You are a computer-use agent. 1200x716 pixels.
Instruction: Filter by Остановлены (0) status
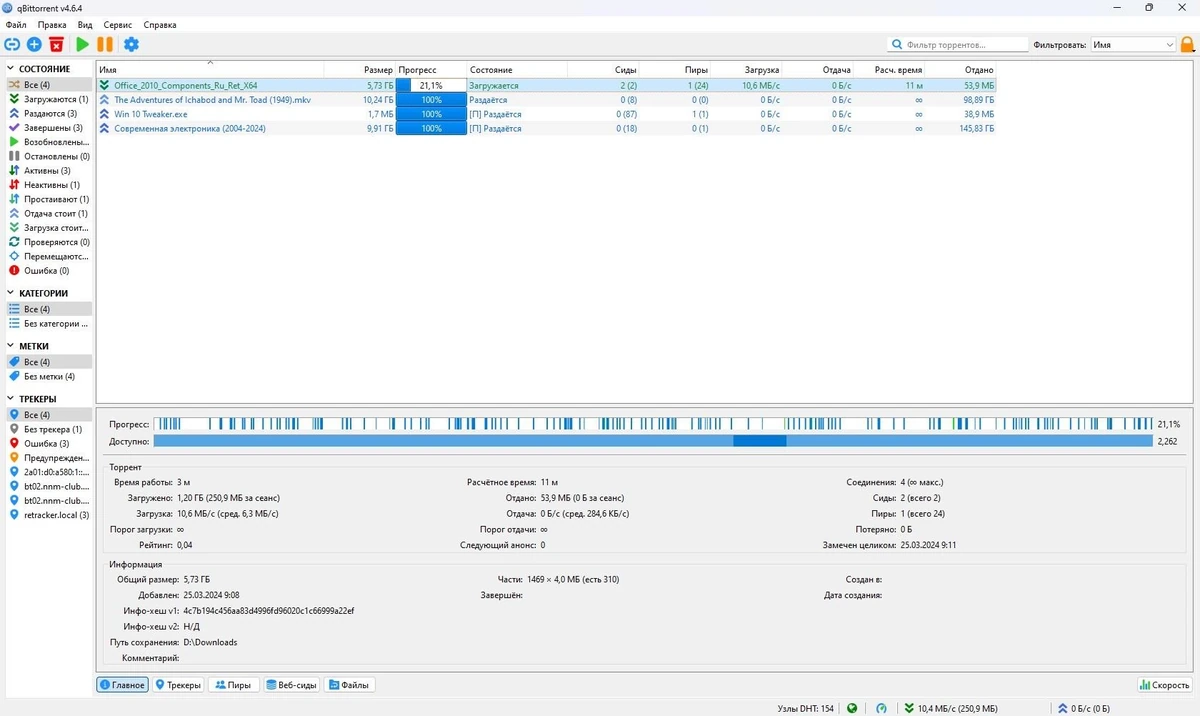pyautogui.click(x=49, y=156)
